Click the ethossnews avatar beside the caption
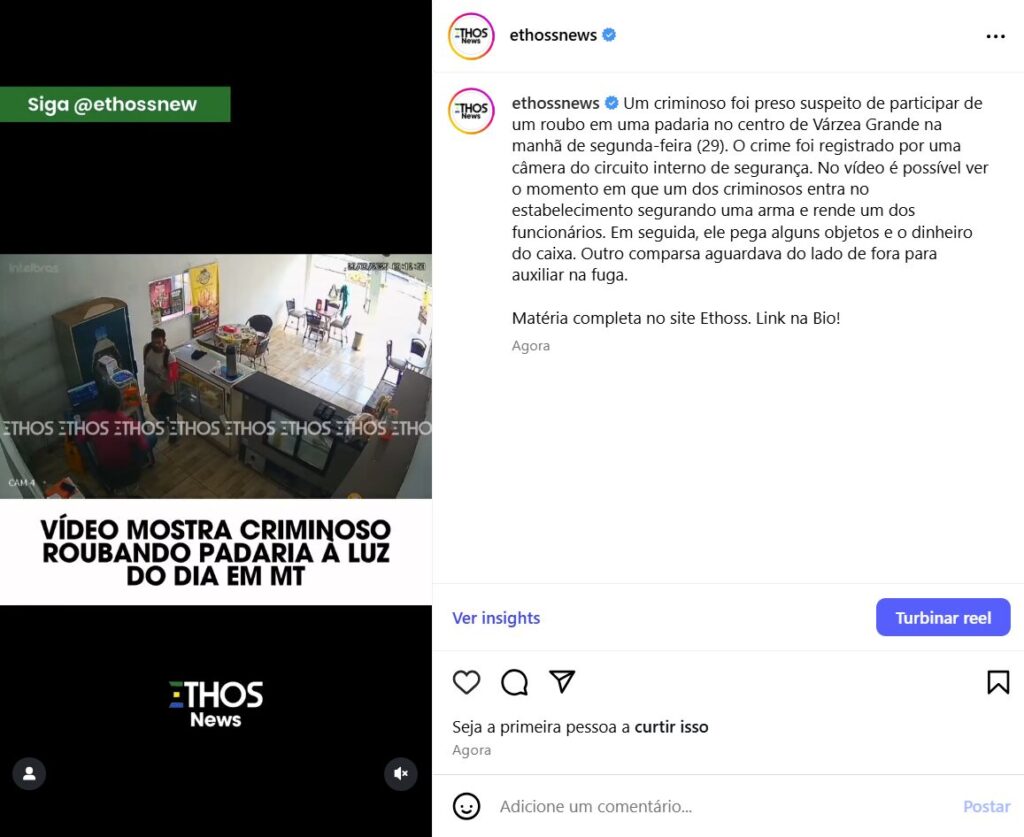Image resolution: width=1024 pixels, height=837 pixels. 471,111
